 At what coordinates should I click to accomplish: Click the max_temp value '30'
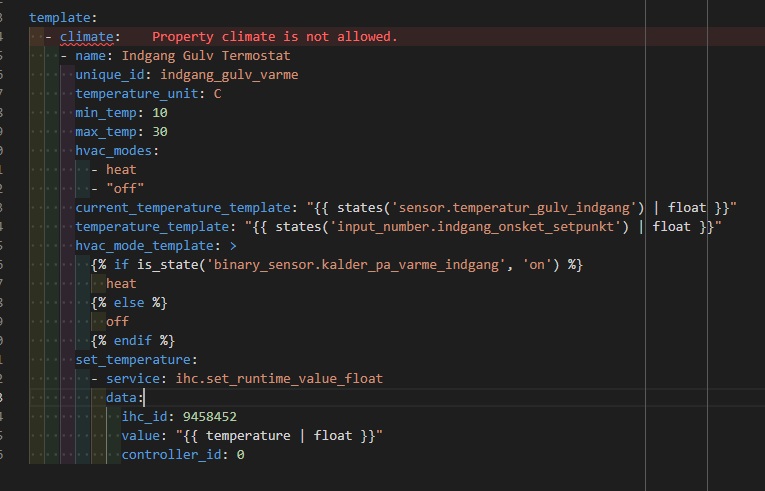click(160, 132)
